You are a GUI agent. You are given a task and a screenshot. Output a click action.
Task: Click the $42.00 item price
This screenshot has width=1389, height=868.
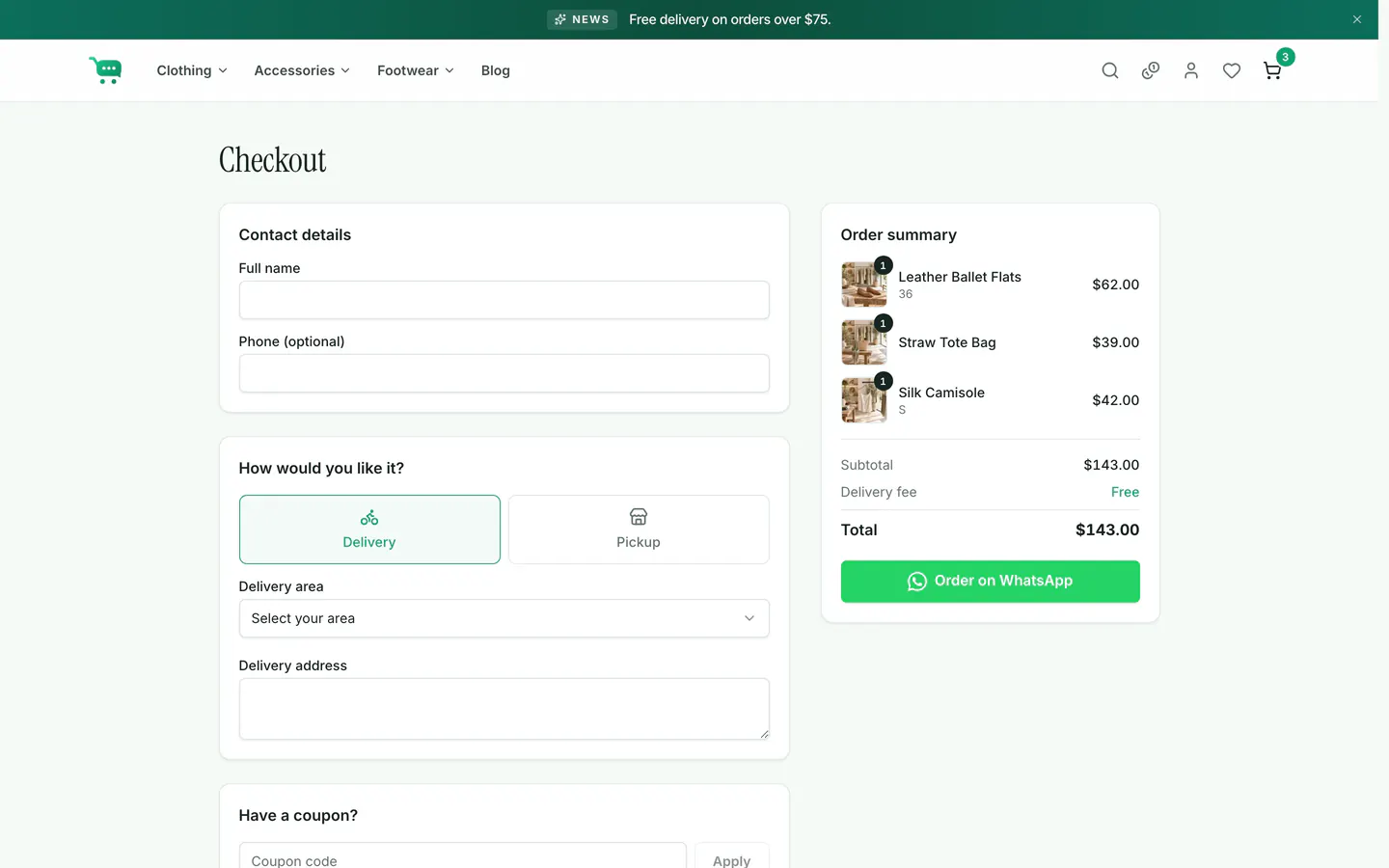click(1116, 400)
